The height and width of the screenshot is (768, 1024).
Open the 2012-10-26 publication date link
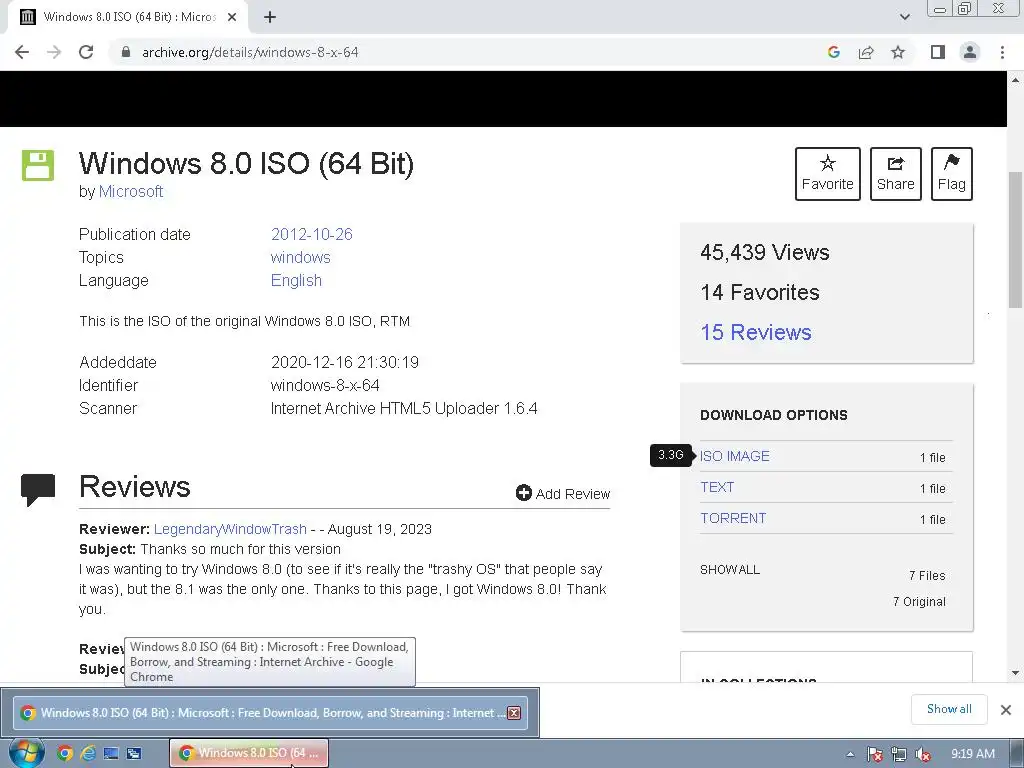(312, 234)
